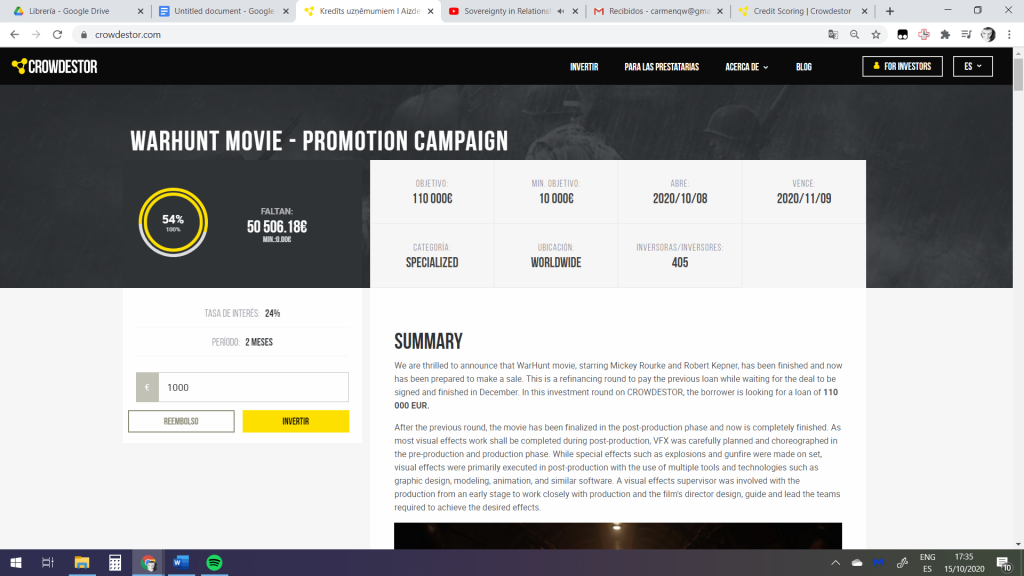Open PARA LAS PRESTATARIAS in the header
This screenshot has width=1024, height=576.
(x=662, y=67)
